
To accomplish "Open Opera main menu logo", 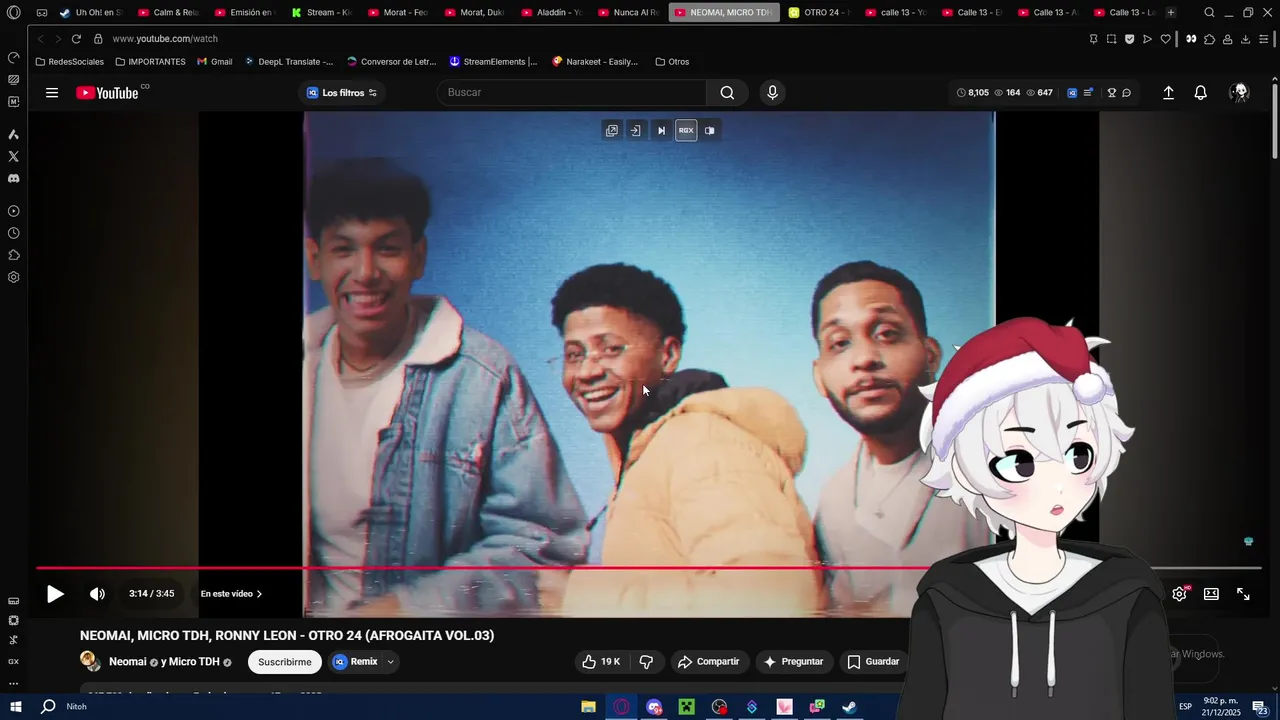I will tap(13, 13).
